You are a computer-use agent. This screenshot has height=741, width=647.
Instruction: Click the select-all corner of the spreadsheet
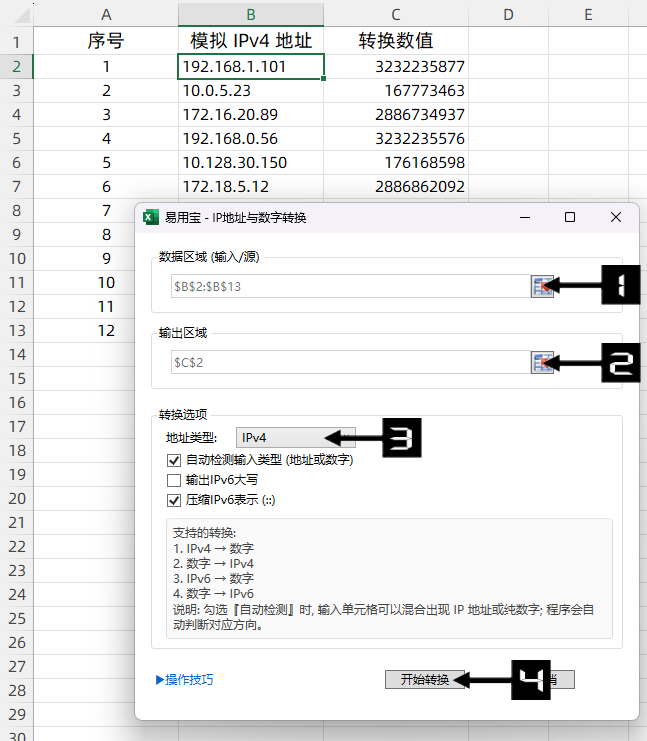coord(16,14)
